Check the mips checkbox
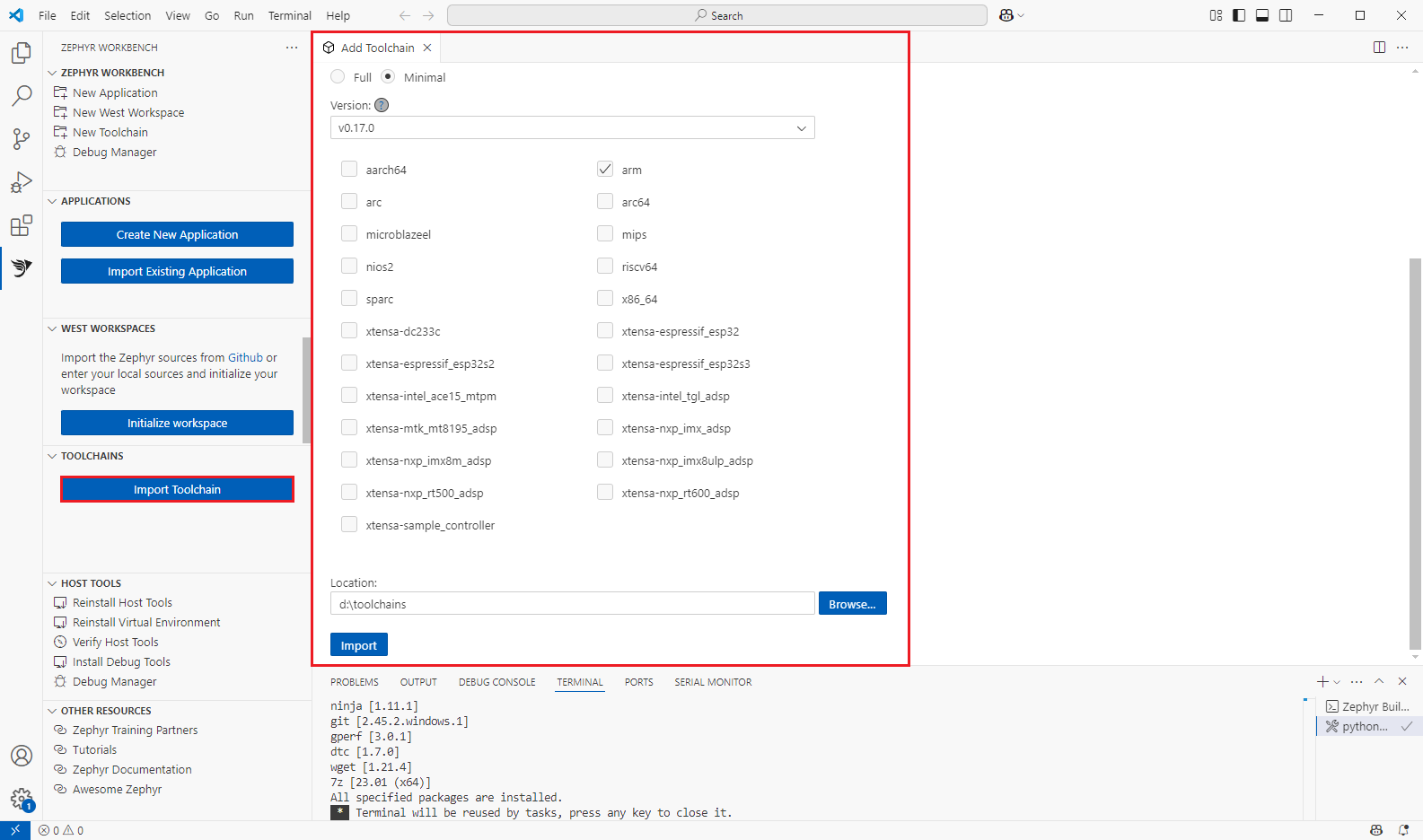Screen dimensions: 1423x840 605,234
